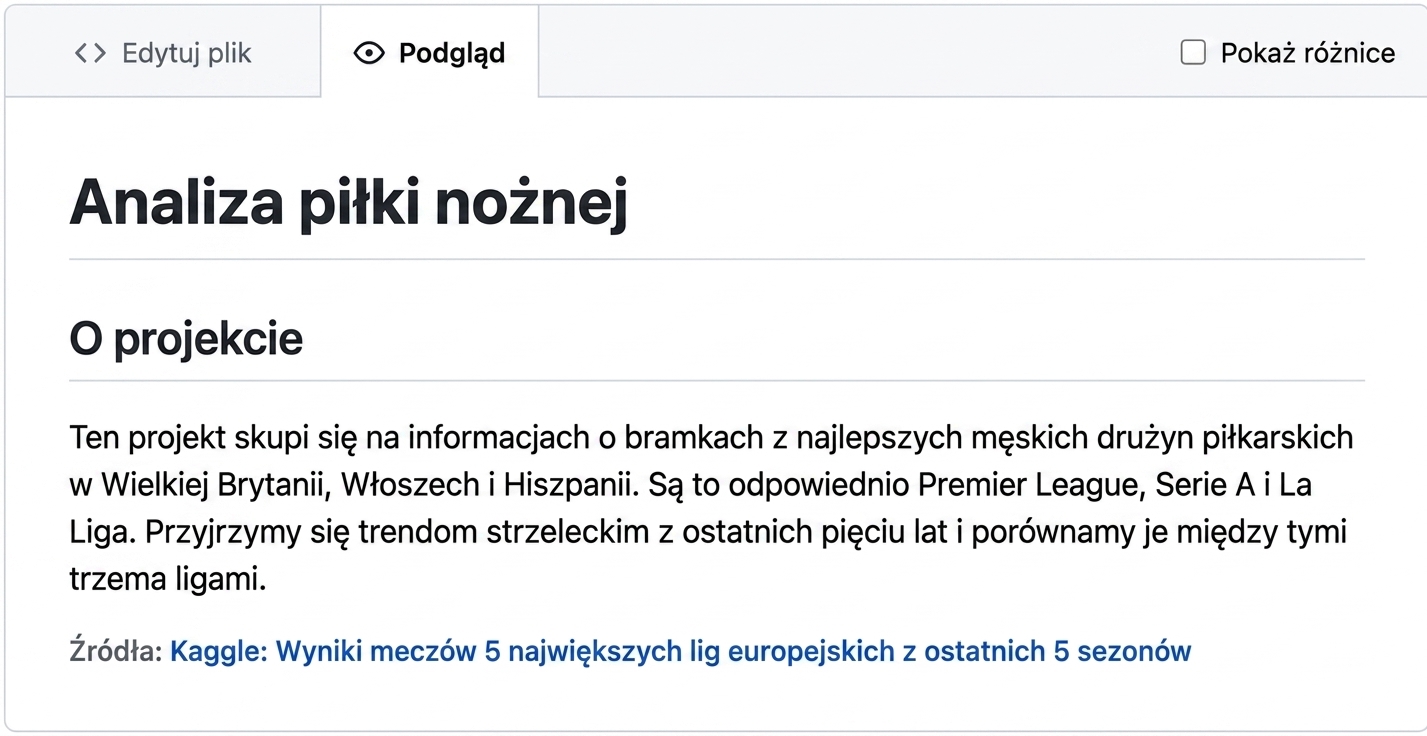Click the divider line under O projekcie
1427x736 pixels.
(717, 380)
